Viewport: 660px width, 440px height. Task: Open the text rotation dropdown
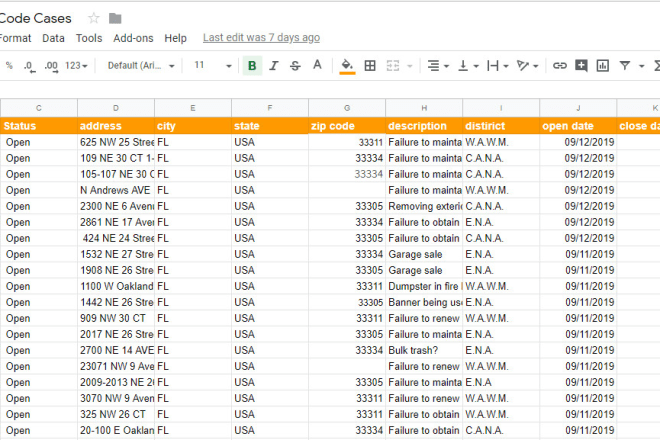click(x=527, y=66)
